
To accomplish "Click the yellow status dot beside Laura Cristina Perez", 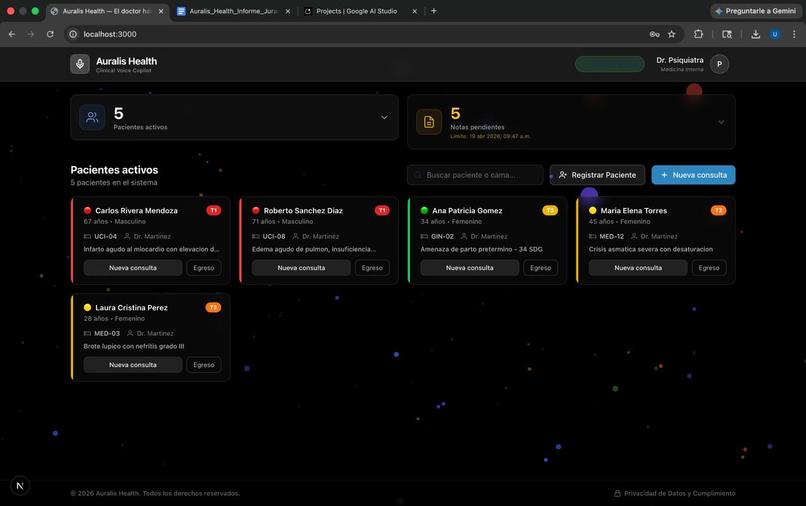I will point(87,308).
